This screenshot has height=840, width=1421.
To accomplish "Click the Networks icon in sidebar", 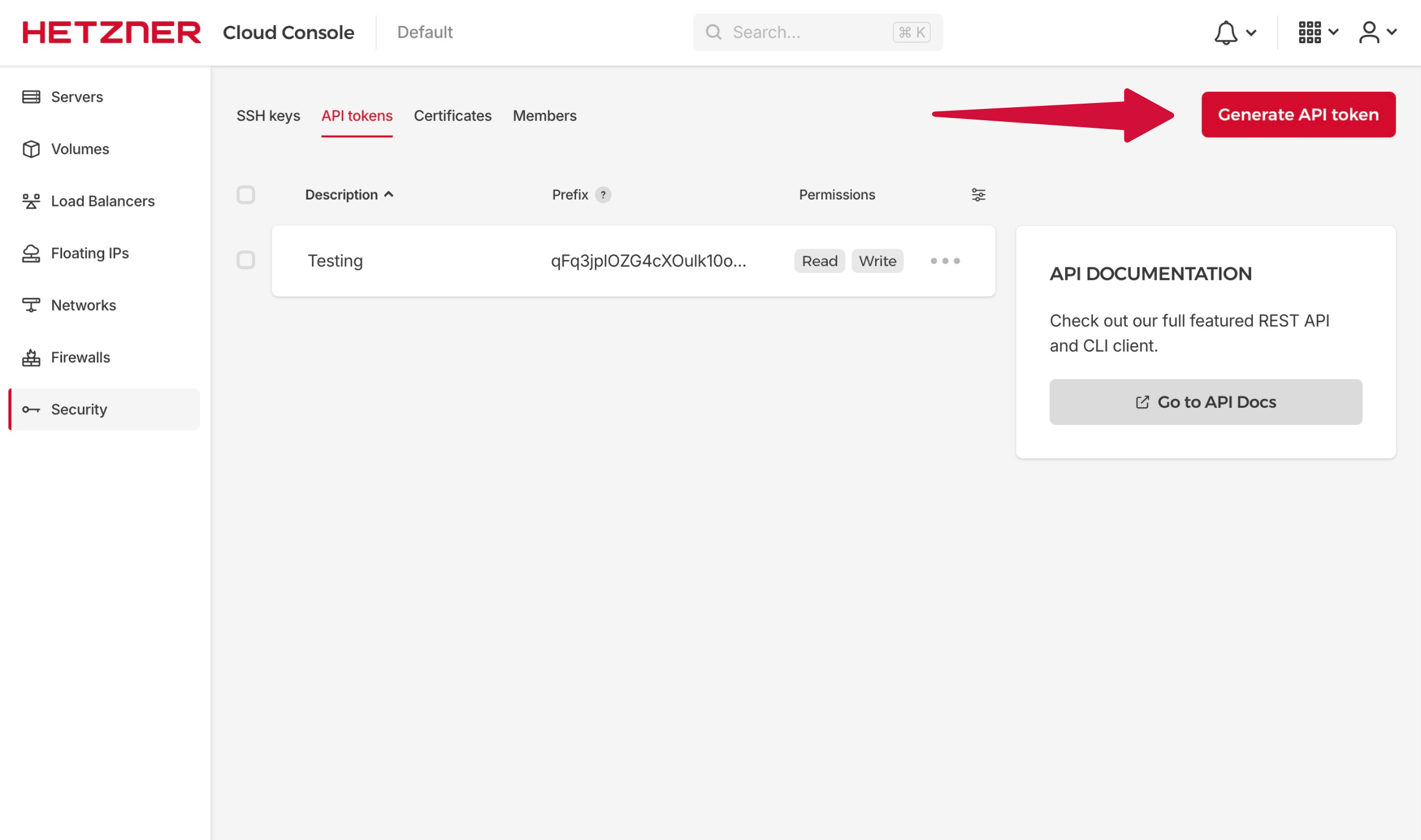I will (31, 304).
